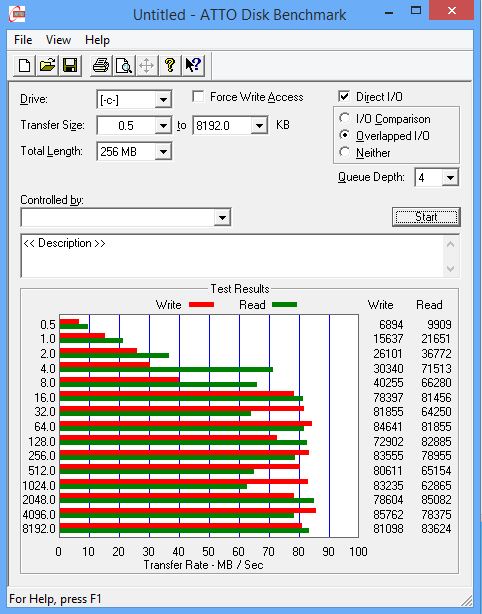Image resolution: width=482 pixels, height=614 pixels.
Task: Click the Print toolbar icon
Action: [101, 65]
